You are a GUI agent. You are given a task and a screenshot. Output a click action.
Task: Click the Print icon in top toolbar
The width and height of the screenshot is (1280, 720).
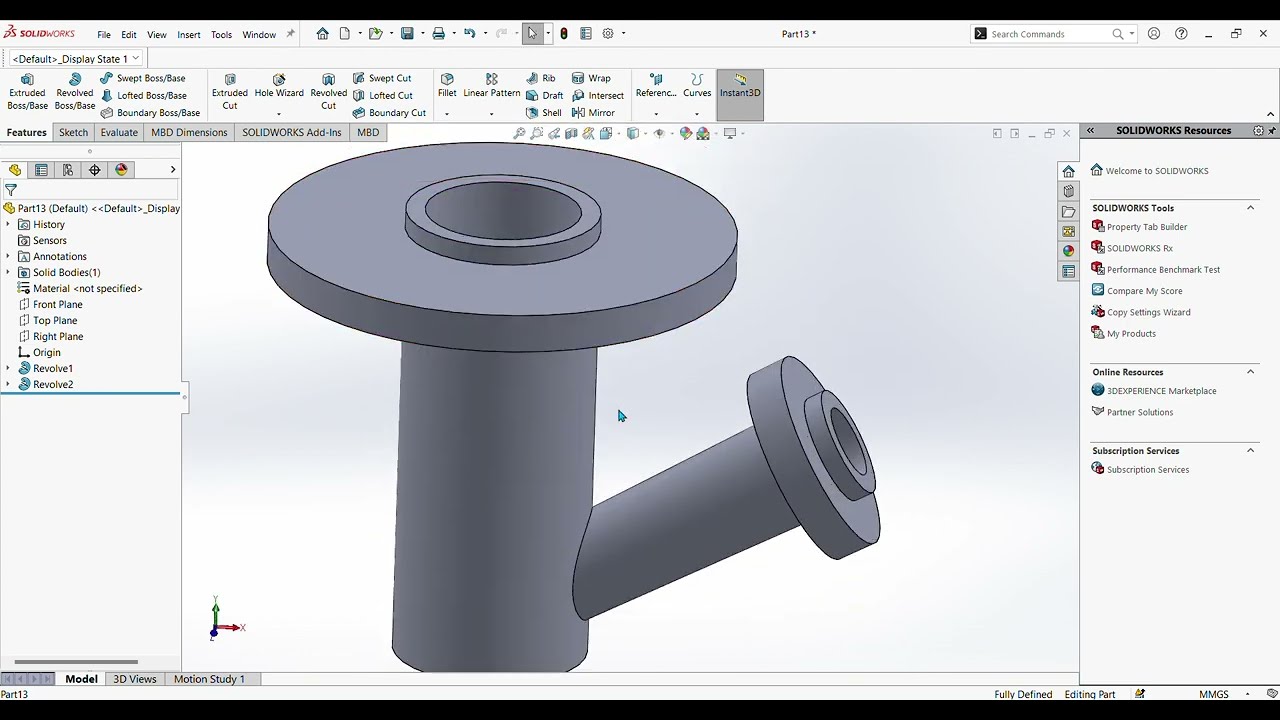[x=438, y=33]
